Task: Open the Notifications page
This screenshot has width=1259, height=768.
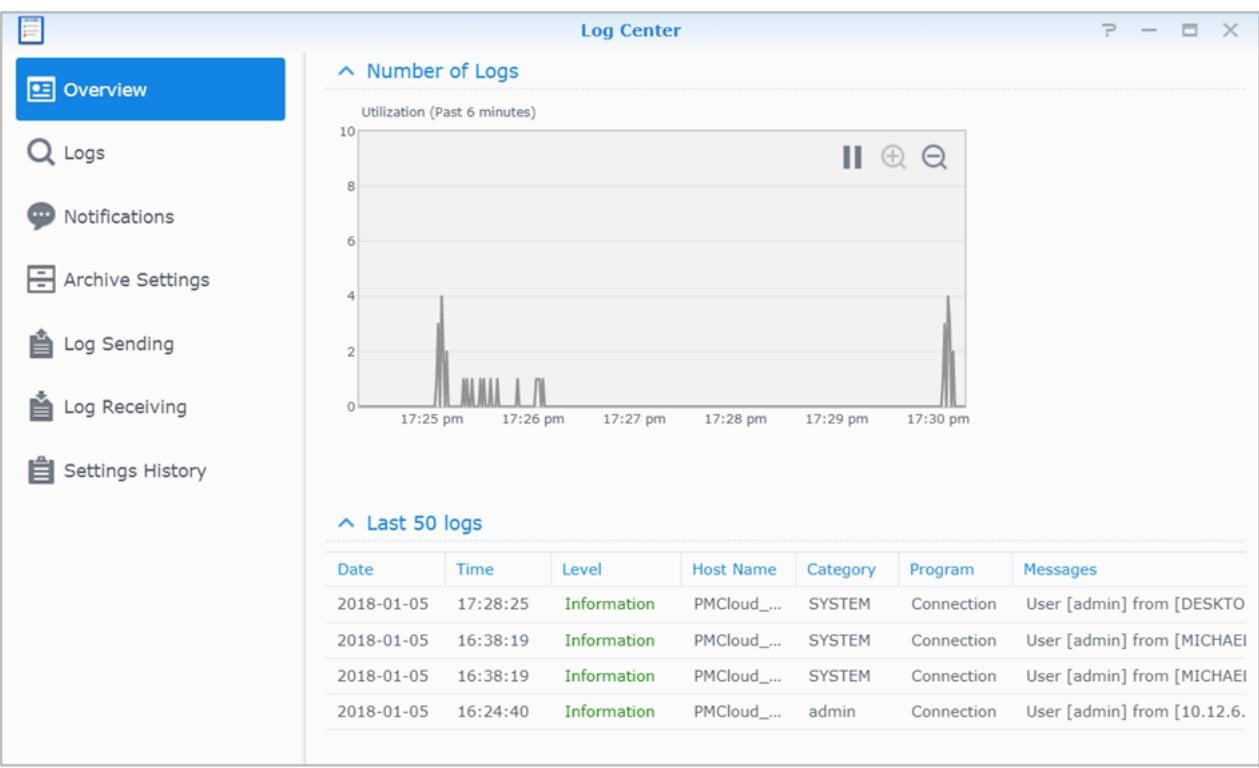Action: (x=150, y=216)
